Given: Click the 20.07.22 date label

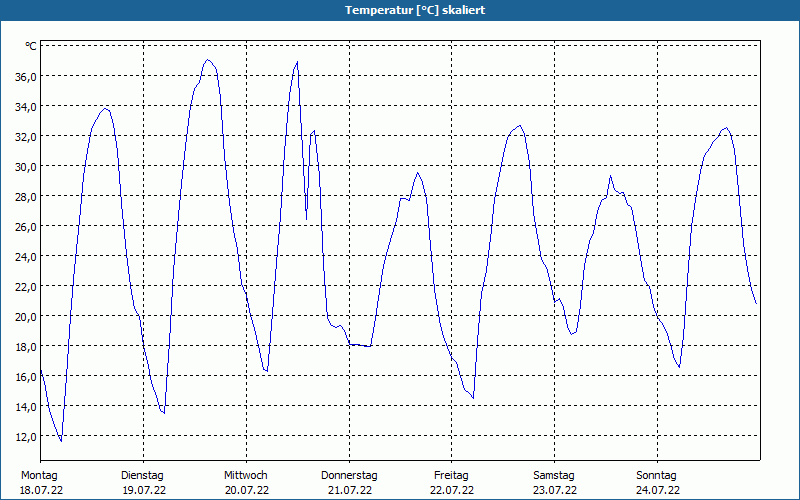Looking at the screenshot, I should [x=247, y=490].
